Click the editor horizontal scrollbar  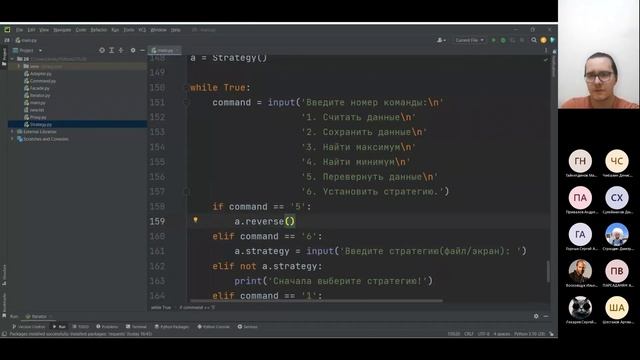pyautogui.click(x=317, y=301)
